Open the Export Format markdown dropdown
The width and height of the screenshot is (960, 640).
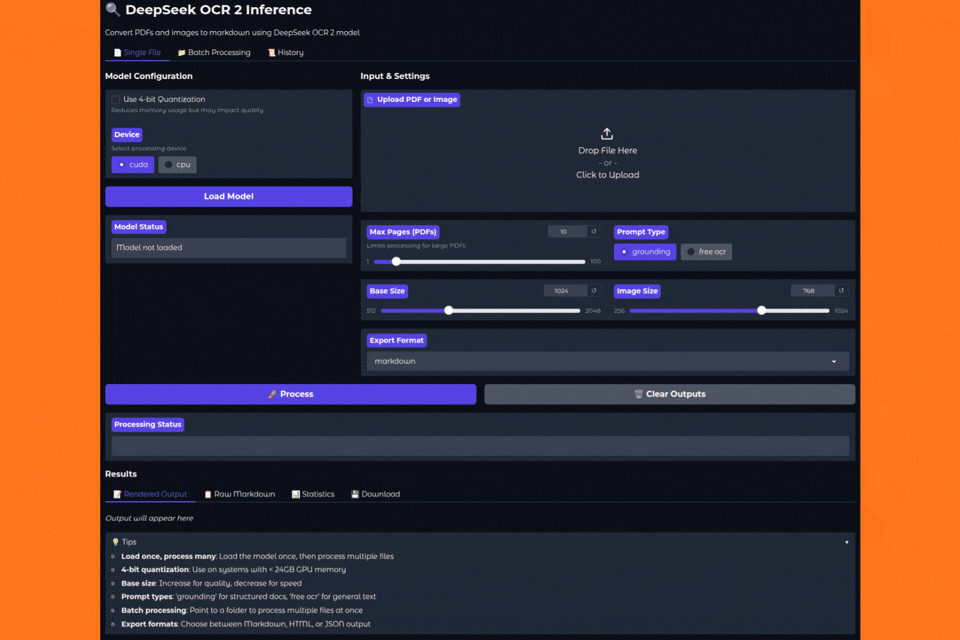click(x=607, y=361)
